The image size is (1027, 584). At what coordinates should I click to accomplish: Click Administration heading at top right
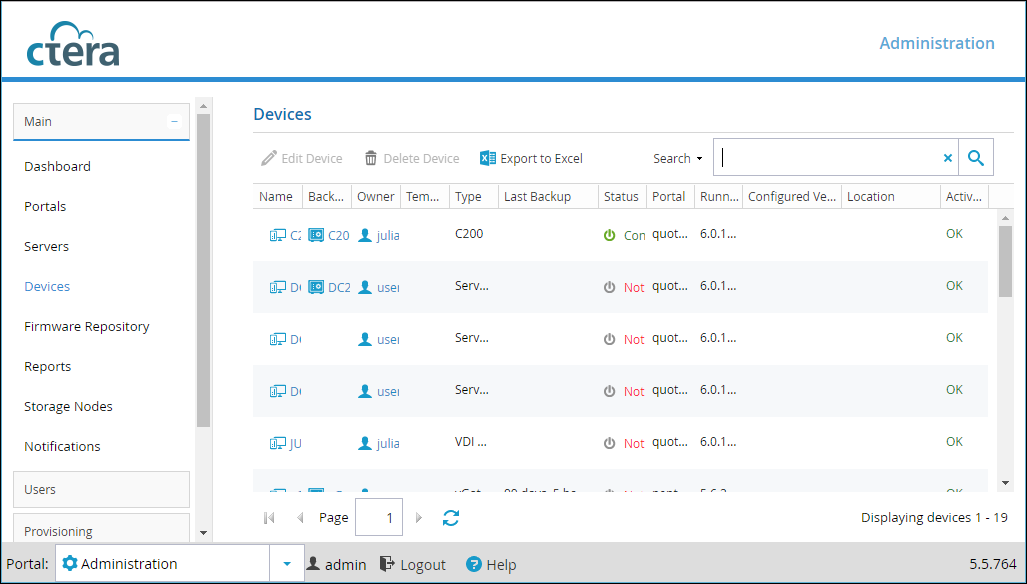point(937,43)
